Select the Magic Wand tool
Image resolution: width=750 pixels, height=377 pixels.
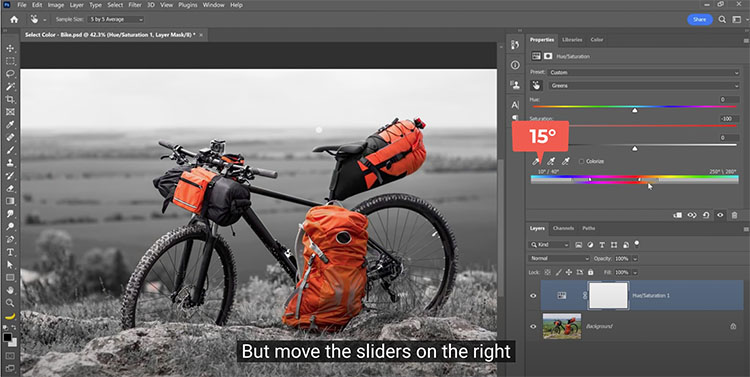10,87
